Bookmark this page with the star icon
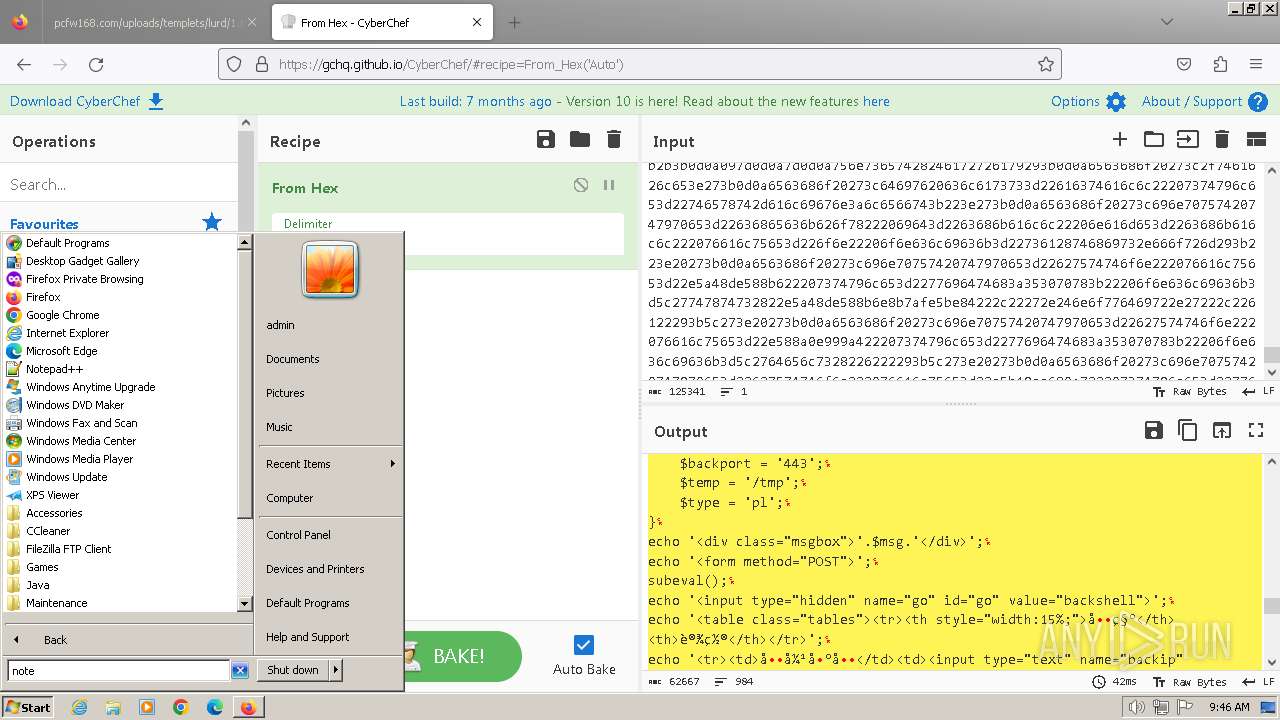The height and width of the screenshot is (720, 1280). 1046,64
